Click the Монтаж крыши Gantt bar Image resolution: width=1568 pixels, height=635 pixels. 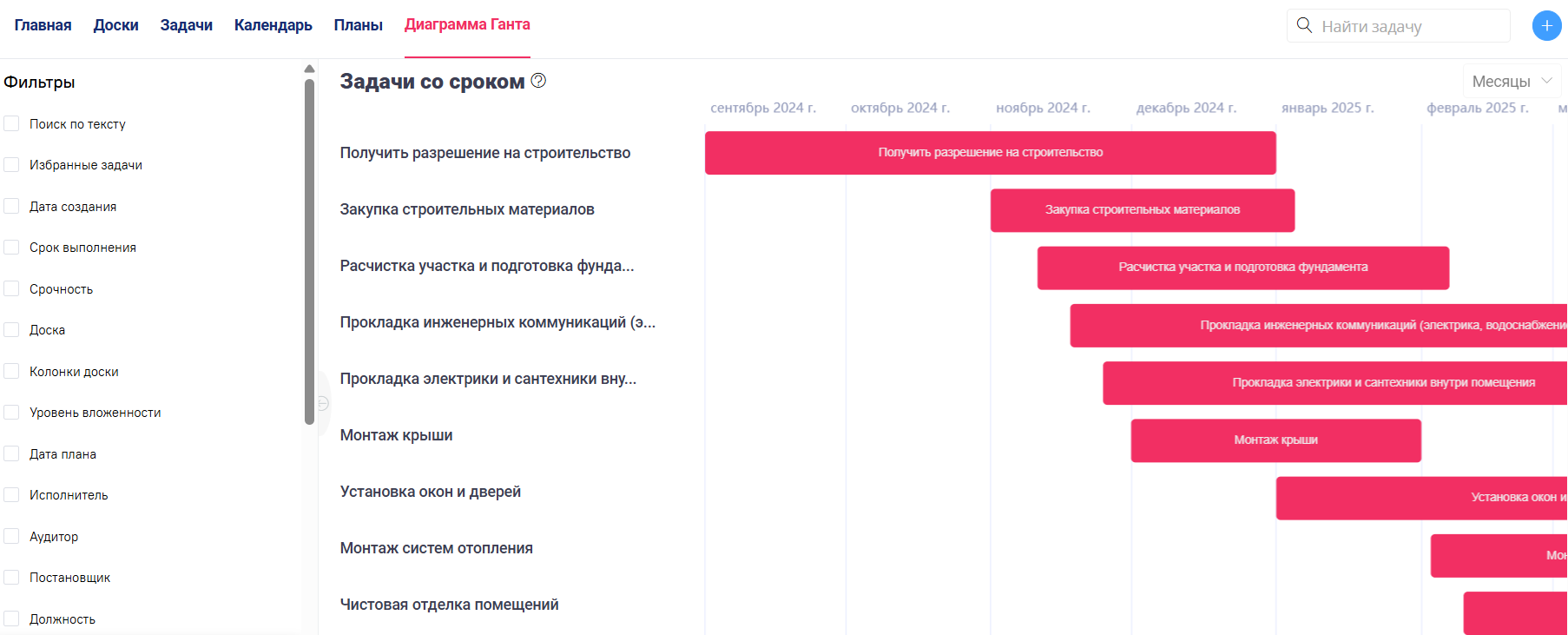click(1275, 440)
